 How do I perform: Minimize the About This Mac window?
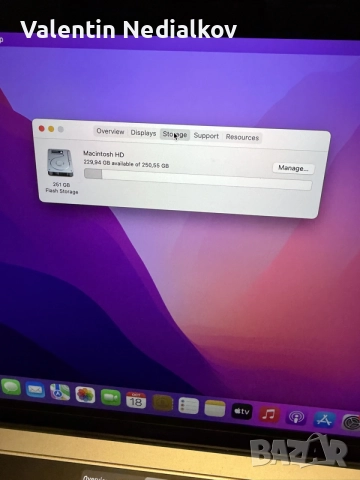click(51, 129)
